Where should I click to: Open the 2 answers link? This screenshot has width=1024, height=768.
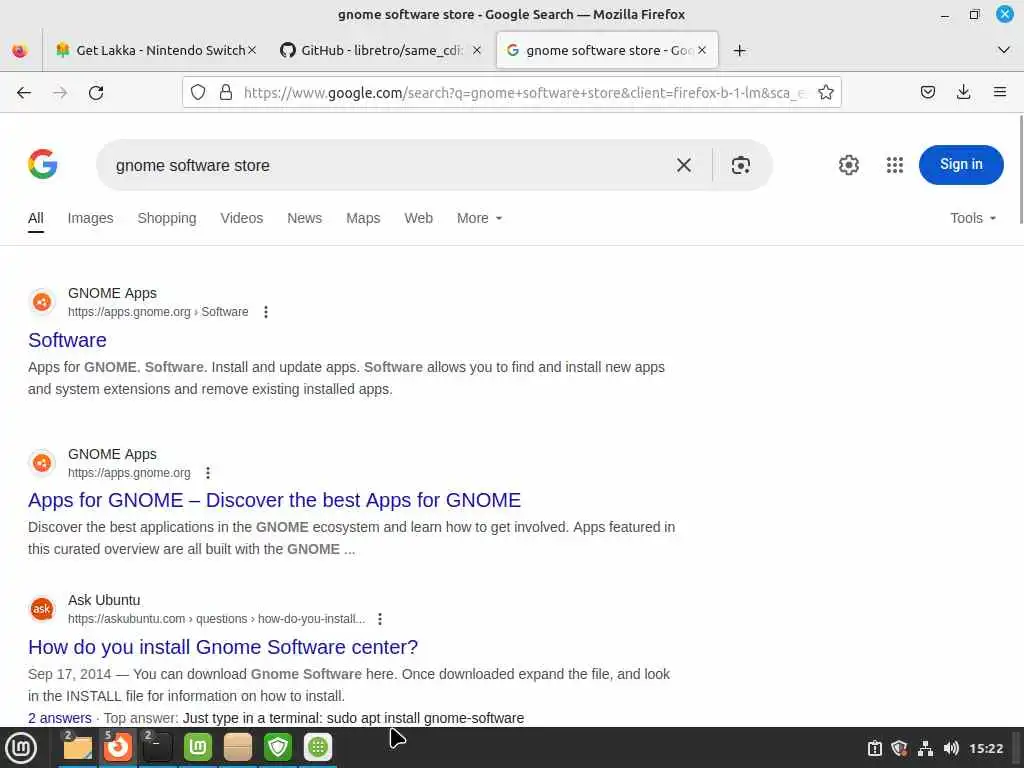pyautogui.click(x=59, y=718)
